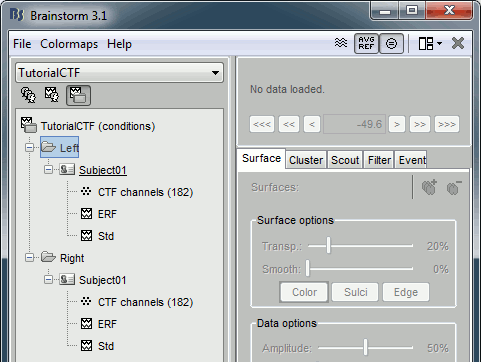
Task: Open the window layout options icon
Action: 430,43
